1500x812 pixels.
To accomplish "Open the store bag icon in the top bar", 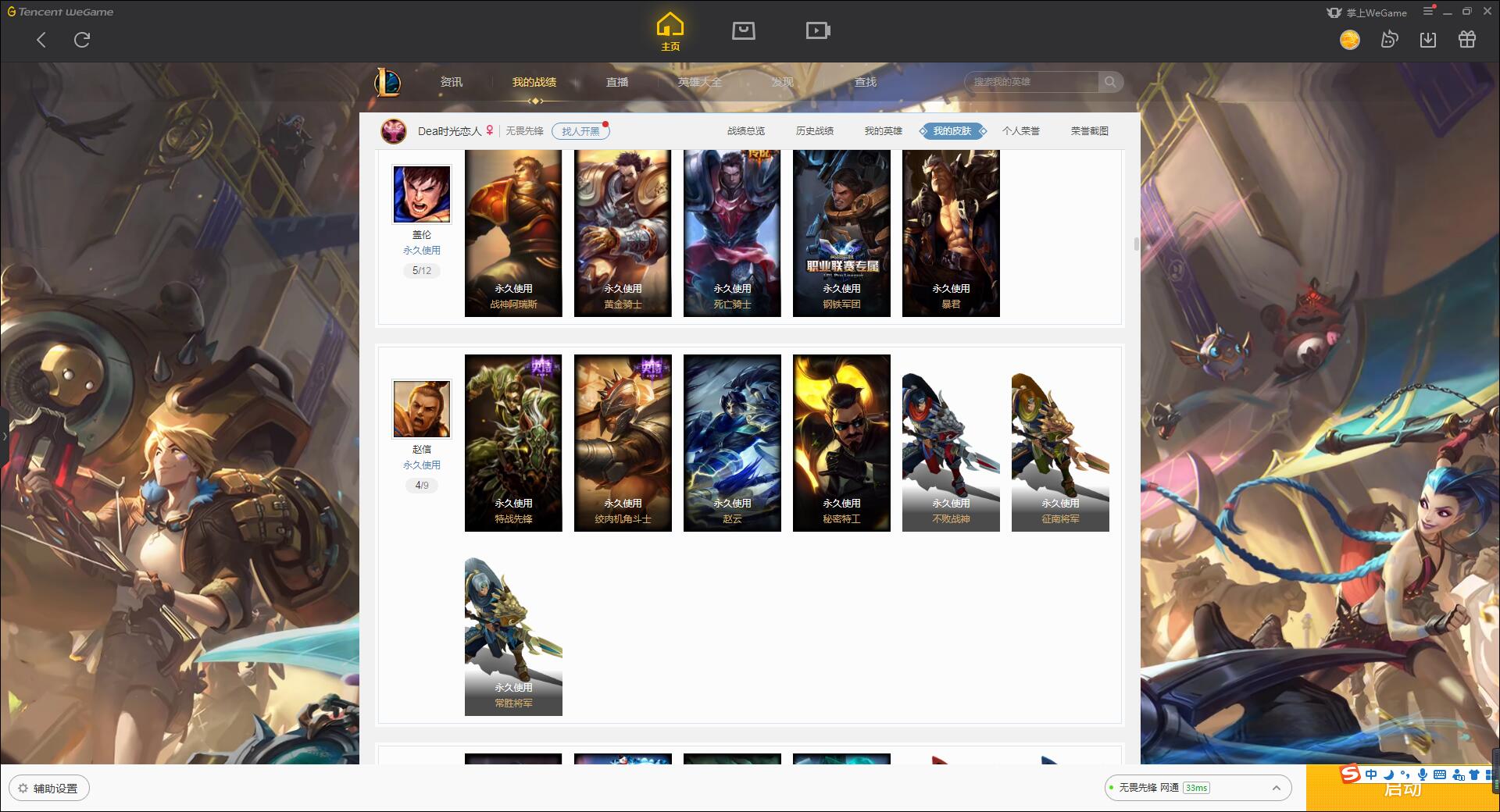I will pyautogui.click(x=744, y=30).
